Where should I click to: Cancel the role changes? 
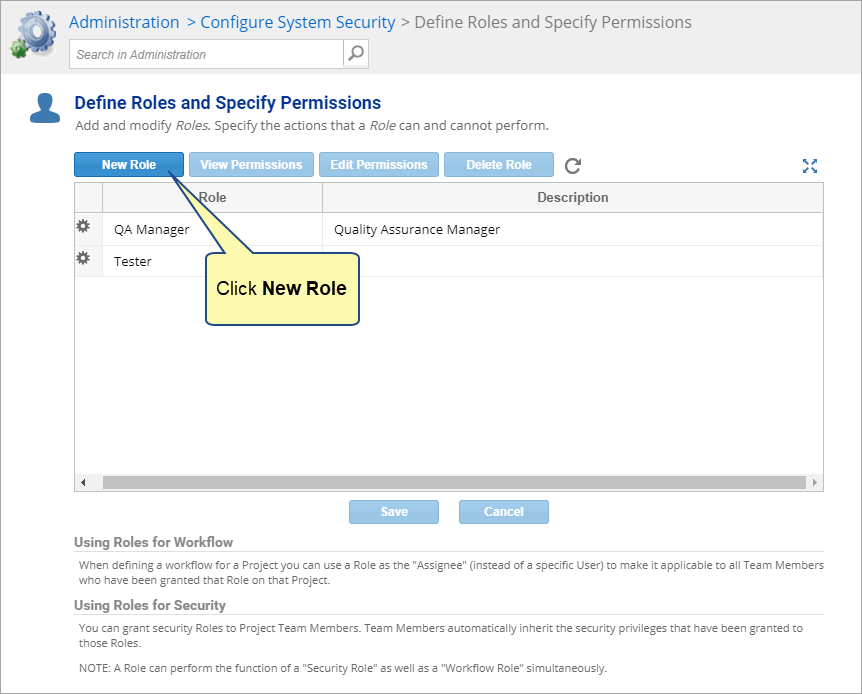coord(504,511)
